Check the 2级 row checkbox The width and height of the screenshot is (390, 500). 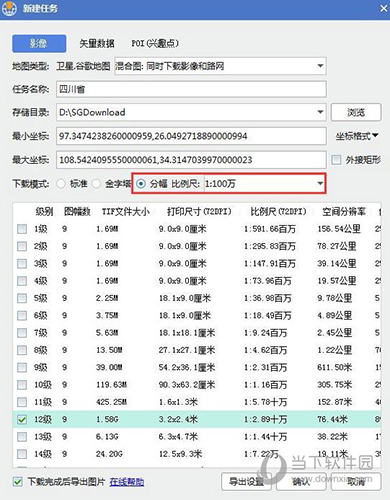pyautogui.click(x=22, y=246)
